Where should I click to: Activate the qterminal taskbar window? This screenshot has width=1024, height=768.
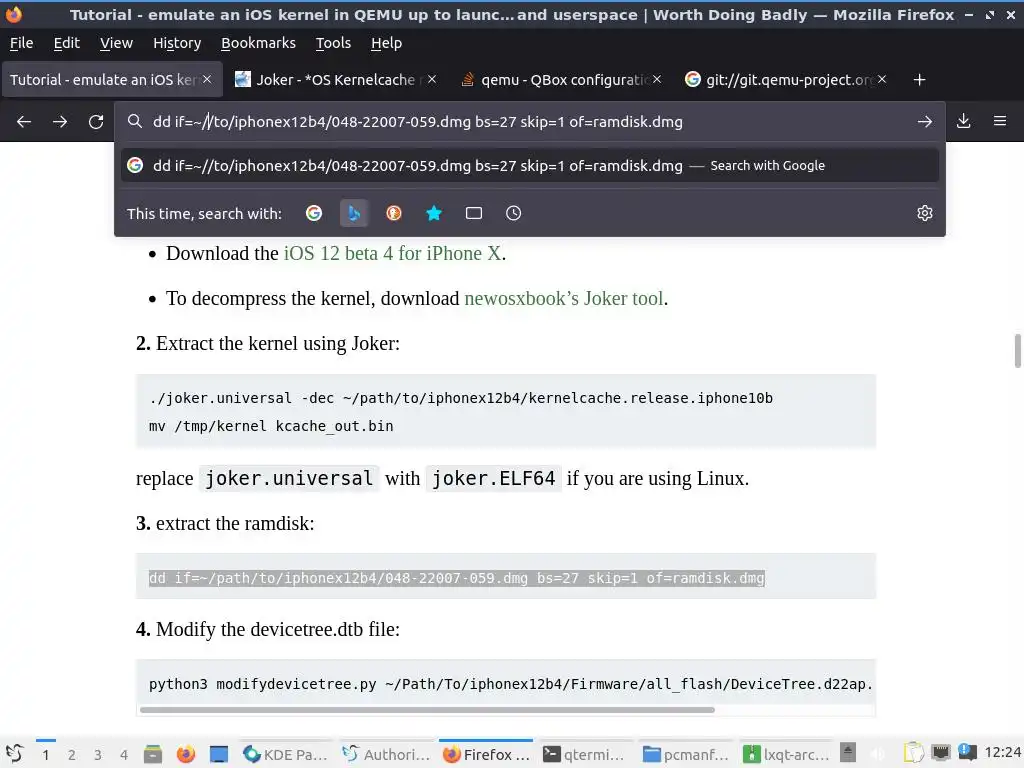[x=584, y=754]
